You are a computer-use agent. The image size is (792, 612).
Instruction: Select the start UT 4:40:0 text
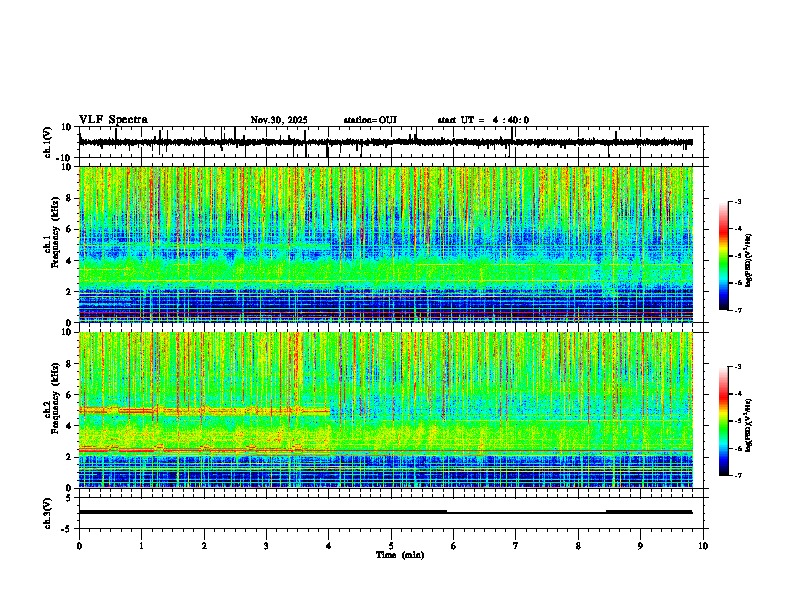point(483,120)
